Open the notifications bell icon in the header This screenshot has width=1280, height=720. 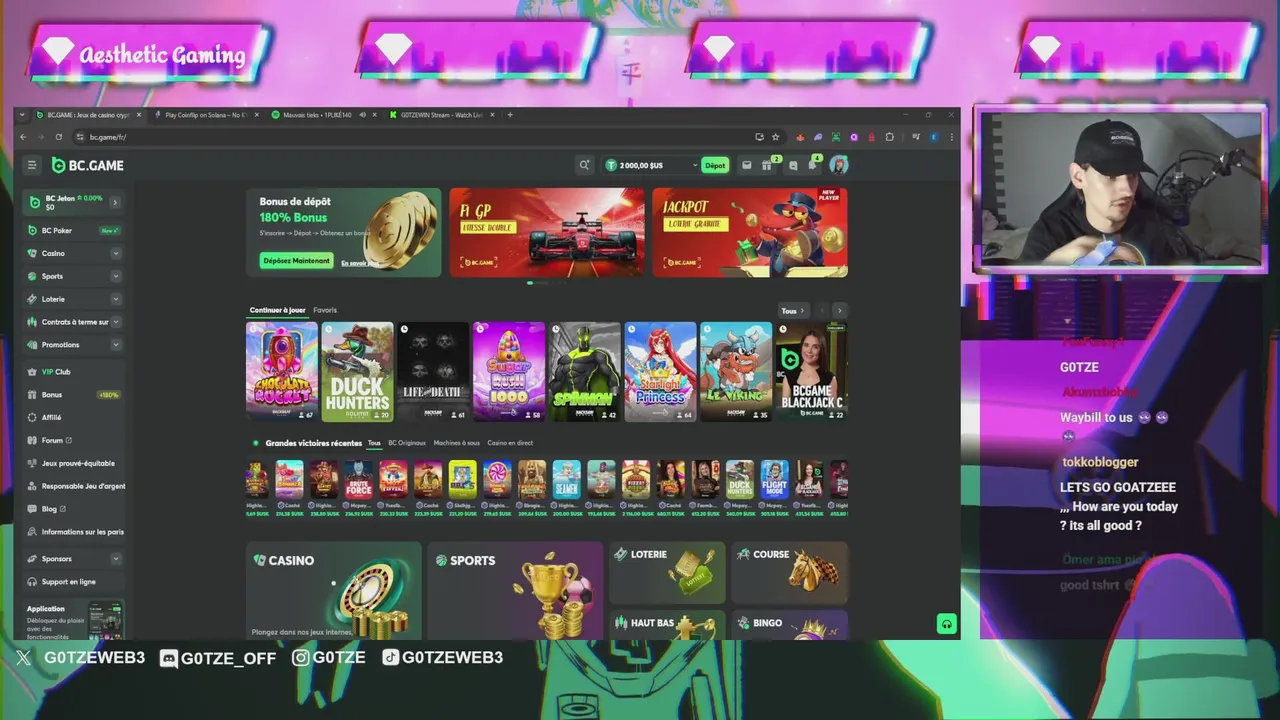813,165
